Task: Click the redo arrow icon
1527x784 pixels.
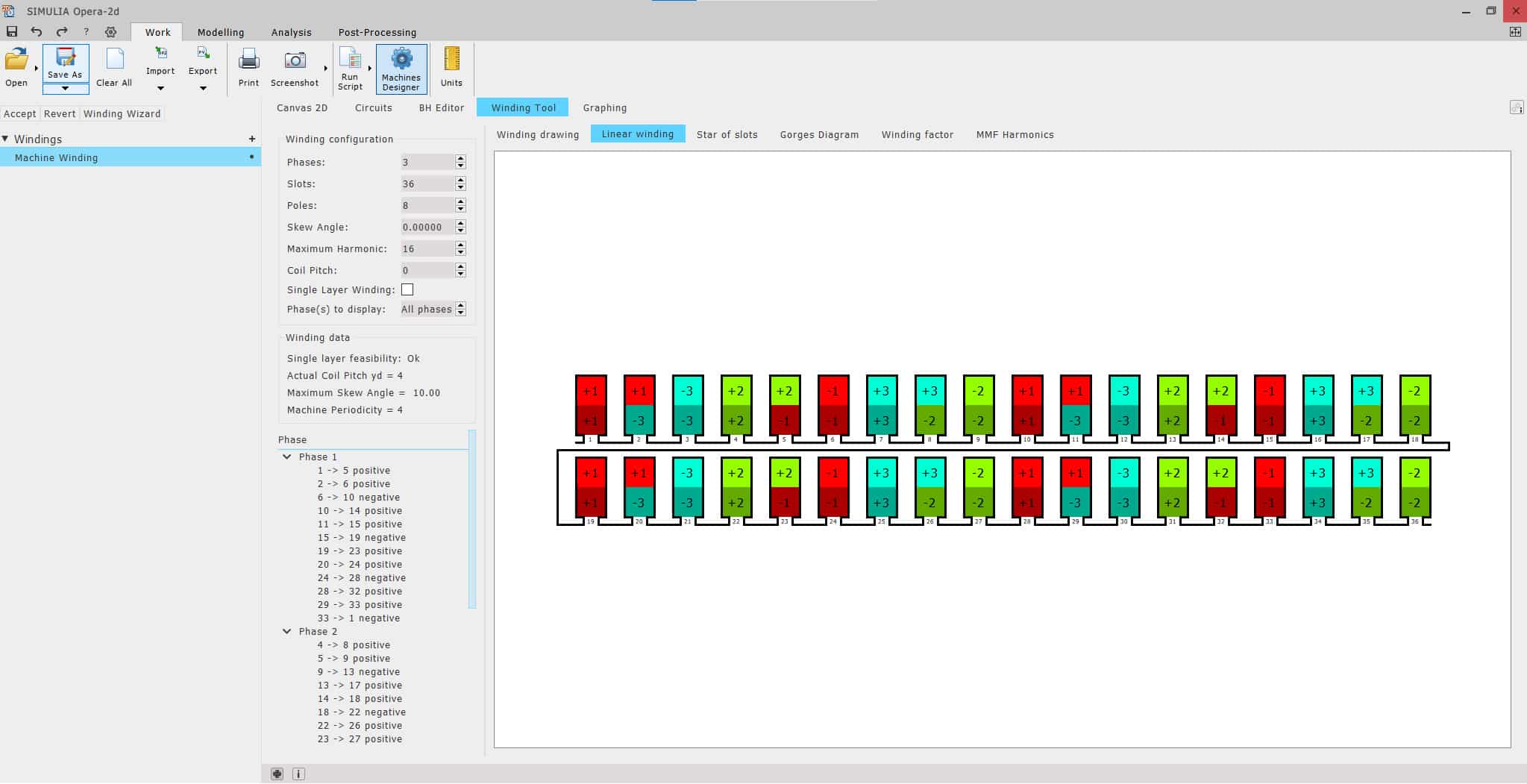Action: [62, 31]
